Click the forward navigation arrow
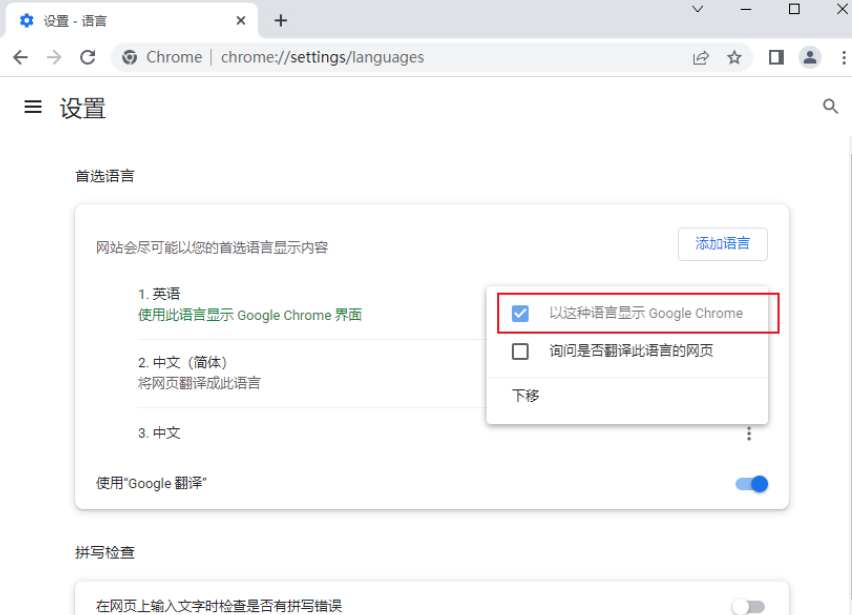The width and height of the screenshot is (852, 615). coord(54,57)
